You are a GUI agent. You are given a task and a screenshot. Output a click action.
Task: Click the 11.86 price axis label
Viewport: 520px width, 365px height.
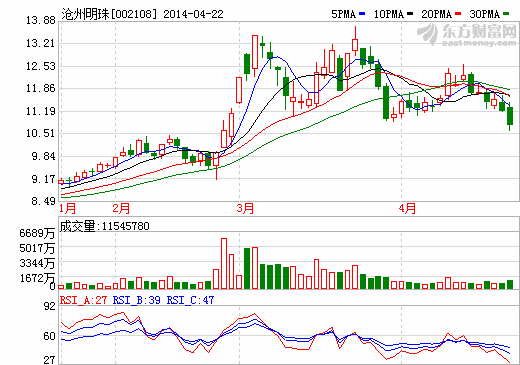click(x=41, y=88)
